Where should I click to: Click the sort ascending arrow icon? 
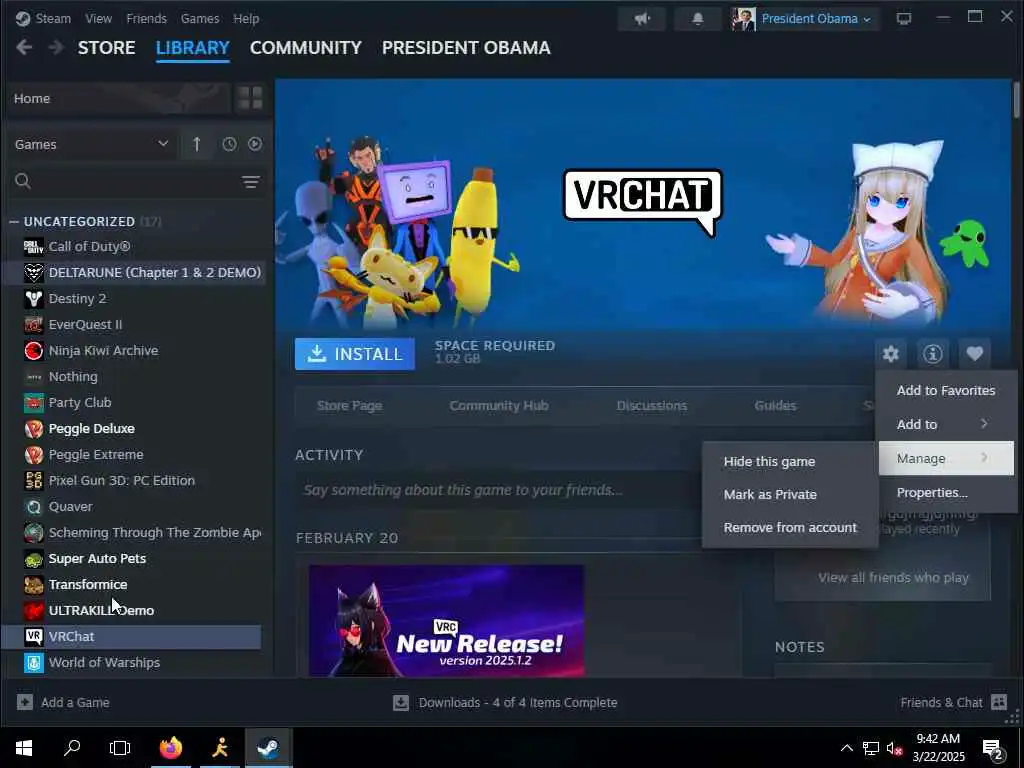tap(197, 144)
